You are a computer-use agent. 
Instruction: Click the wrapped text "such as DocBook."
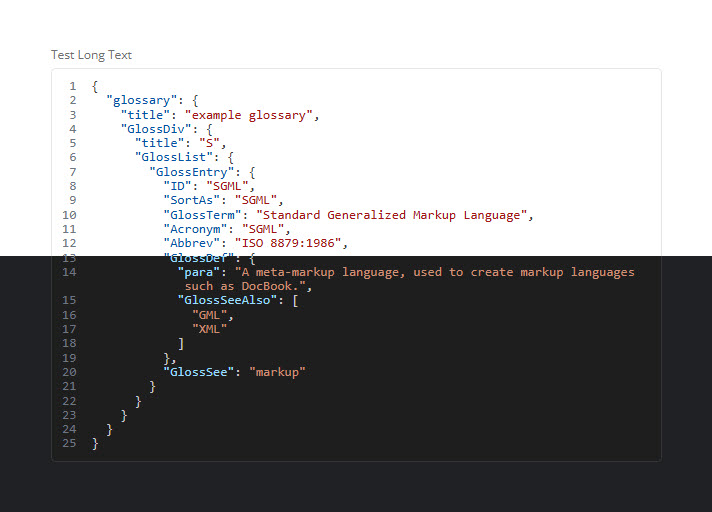click(x=245, y=286)
